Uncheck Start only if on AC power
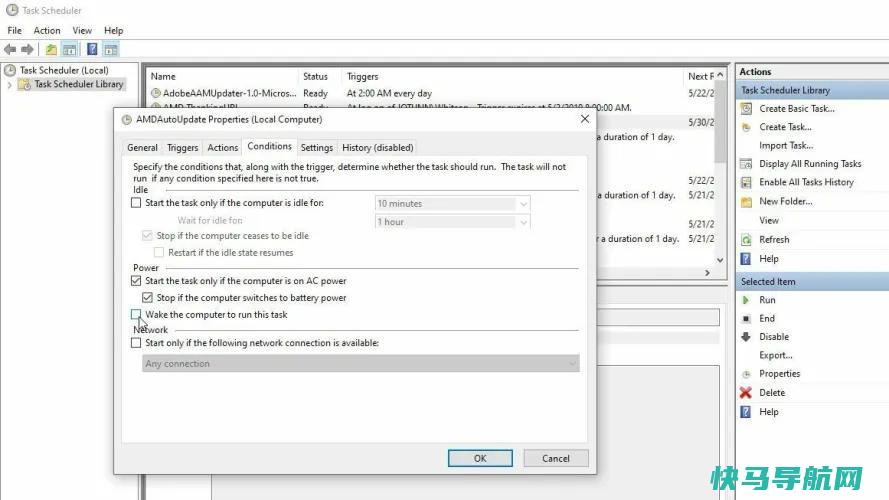The image size is (889, 500). pyautogui.click(x=136, y=281)
